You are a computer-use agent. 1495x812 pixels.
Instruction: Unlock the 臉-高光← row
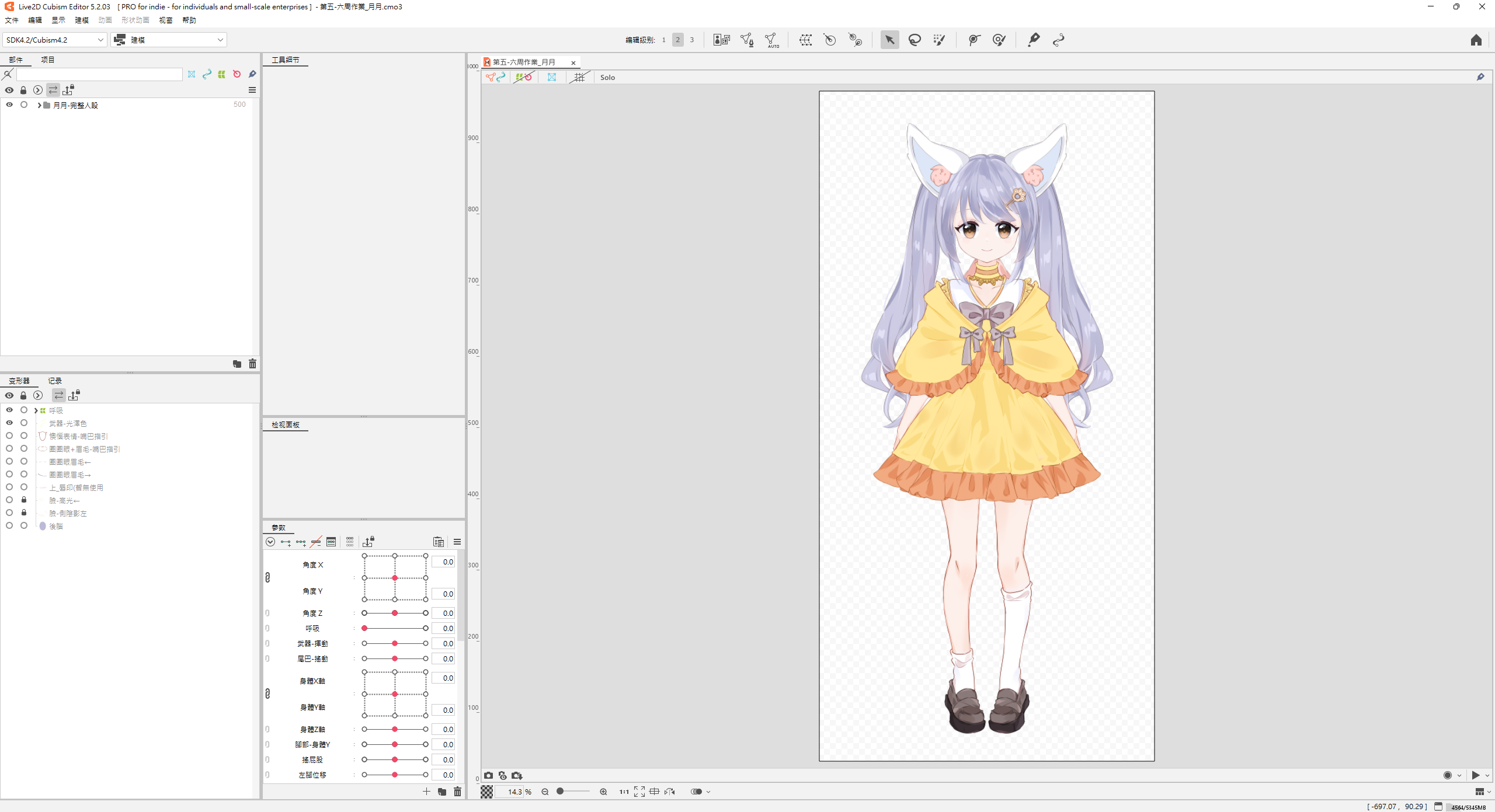pos(24,500)
